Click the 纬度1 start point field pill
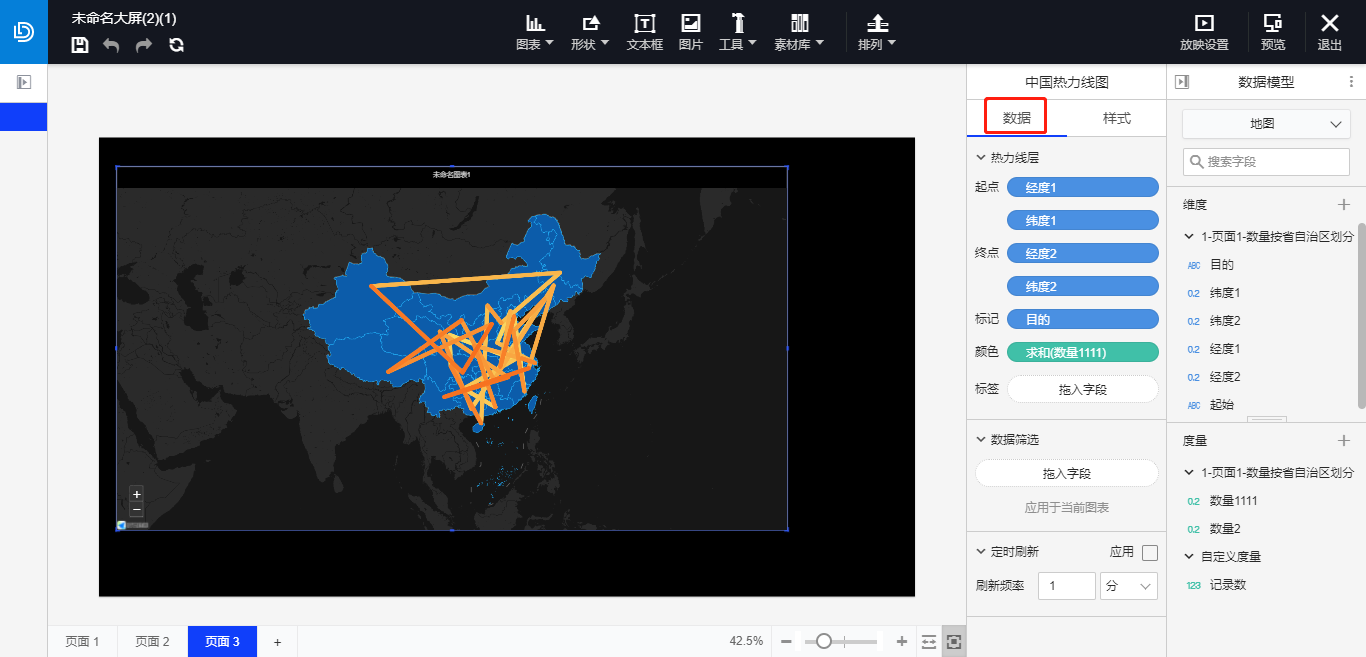This screenshot has height=657, width=1366. (1083, 220)
